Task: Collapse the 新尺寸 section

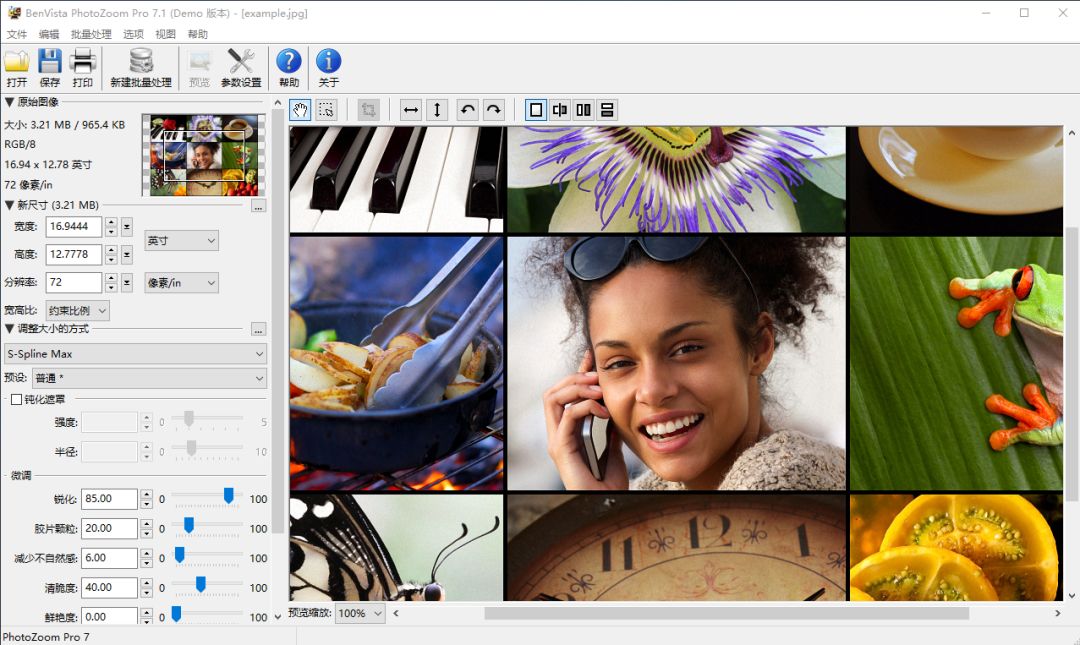Action: [x=10, y=205]
